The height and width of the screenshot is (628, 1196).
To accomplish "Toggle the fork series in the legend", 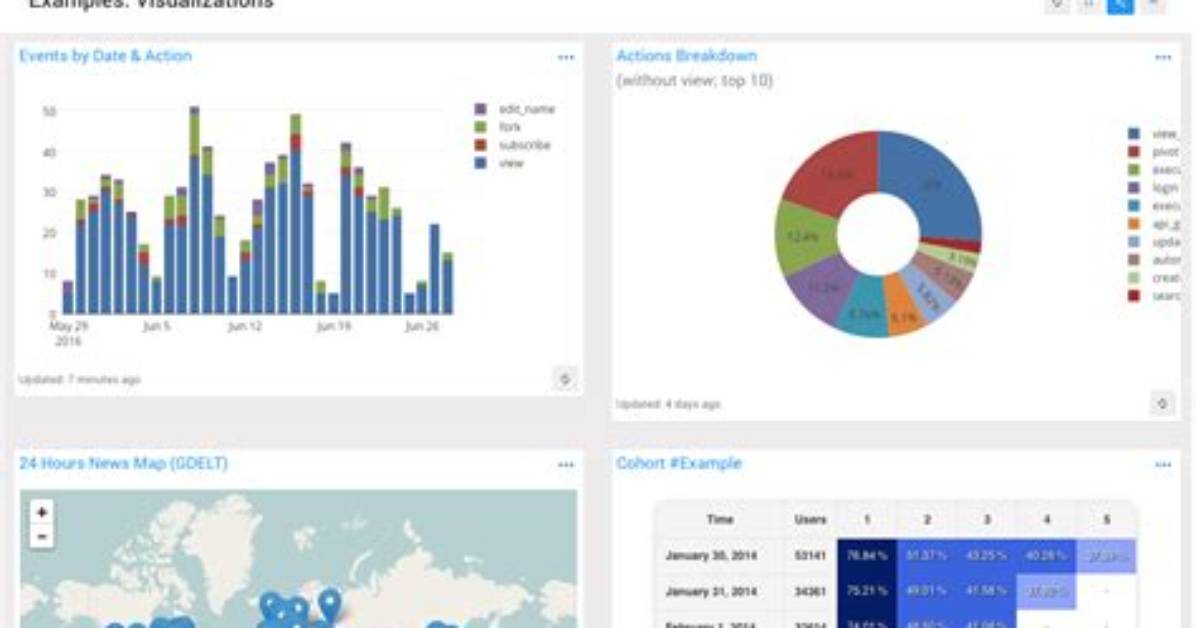I will click(x=510, y=127).
